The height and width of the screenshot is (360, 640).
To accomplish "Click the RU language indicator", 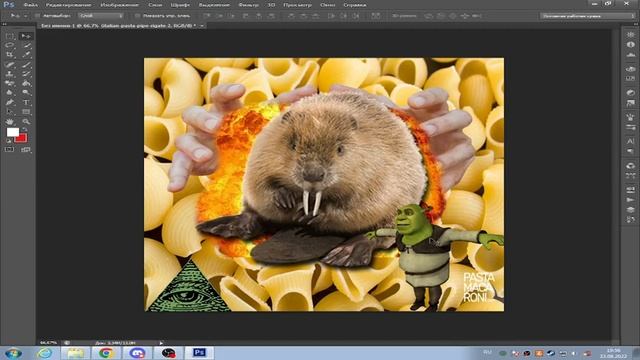I will click(x=487, y=352).
